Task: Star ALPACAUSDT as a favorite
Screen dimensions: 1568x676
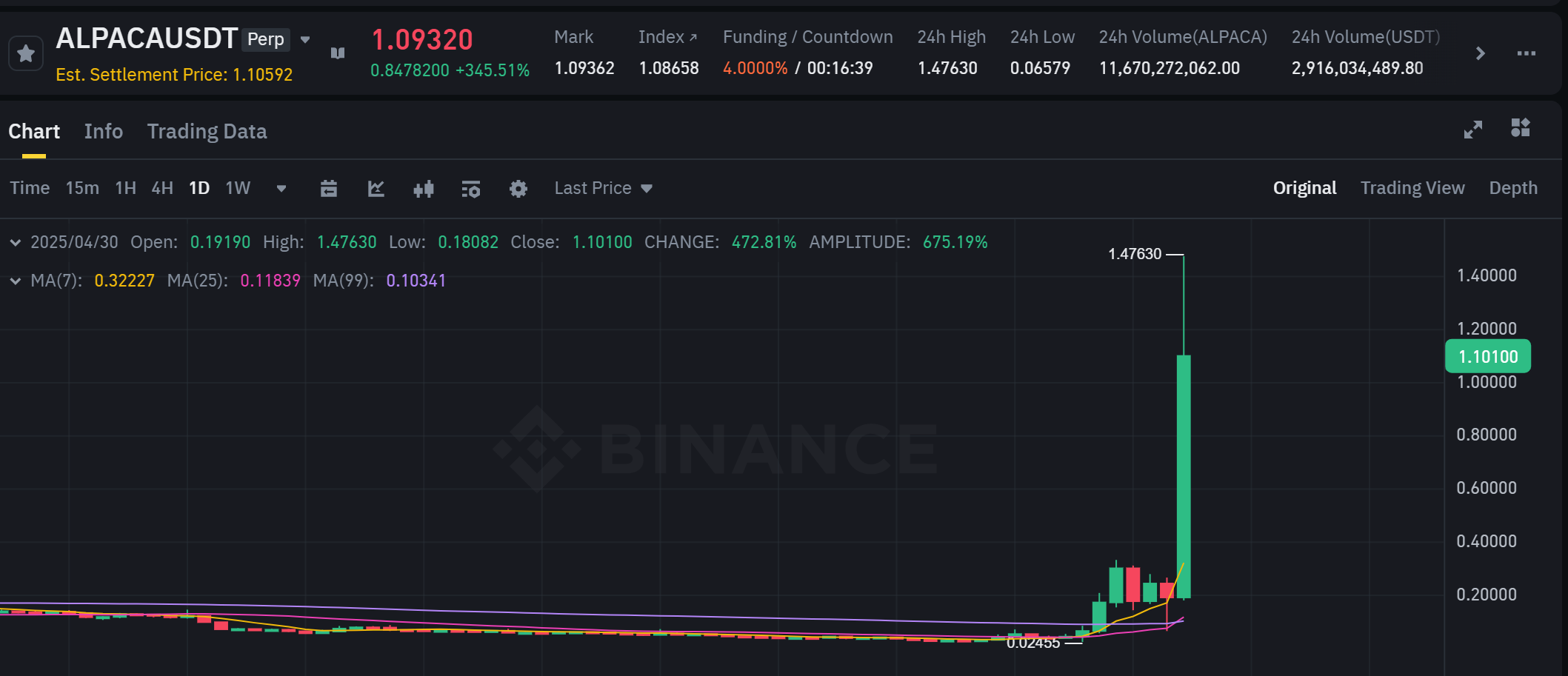Action: [26, 53]
